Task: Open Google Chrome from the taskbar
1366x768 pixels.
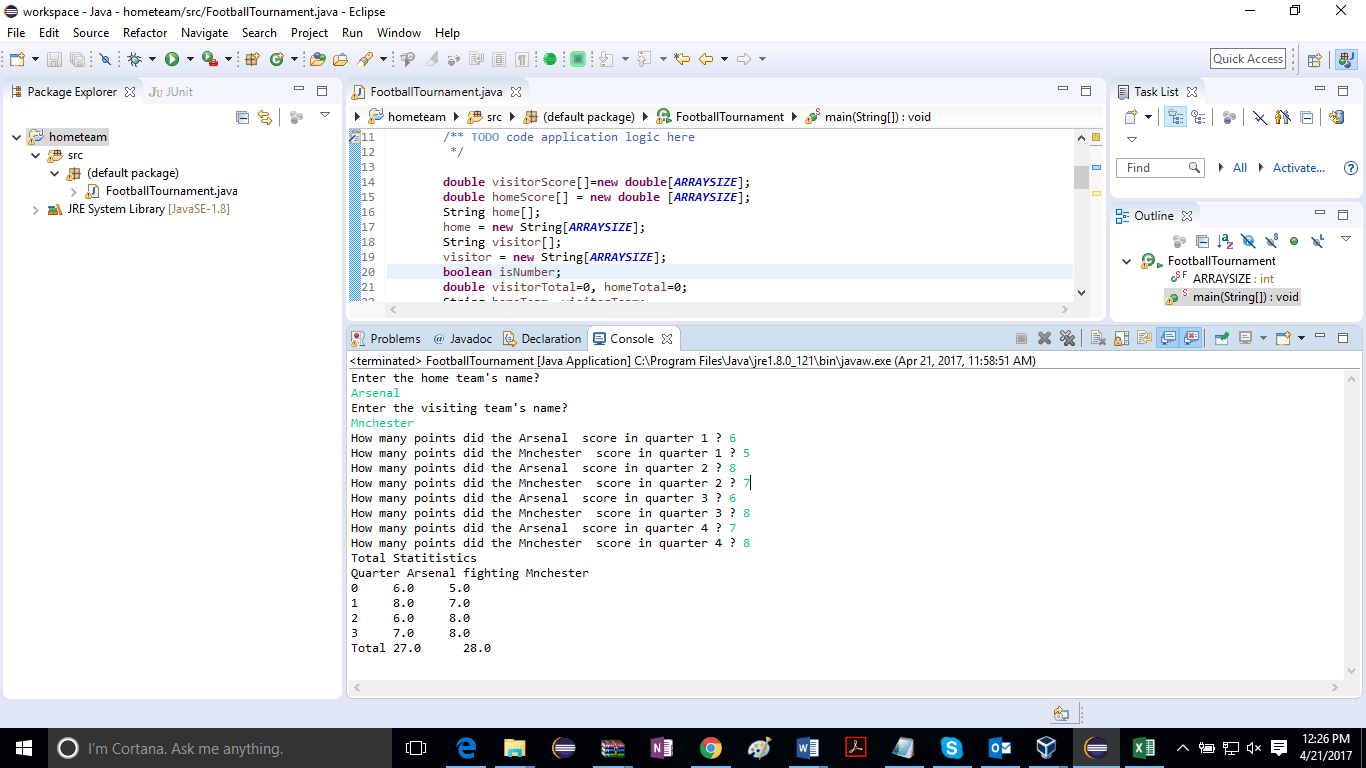Action: pyautogui.click(x=711, y=748)
